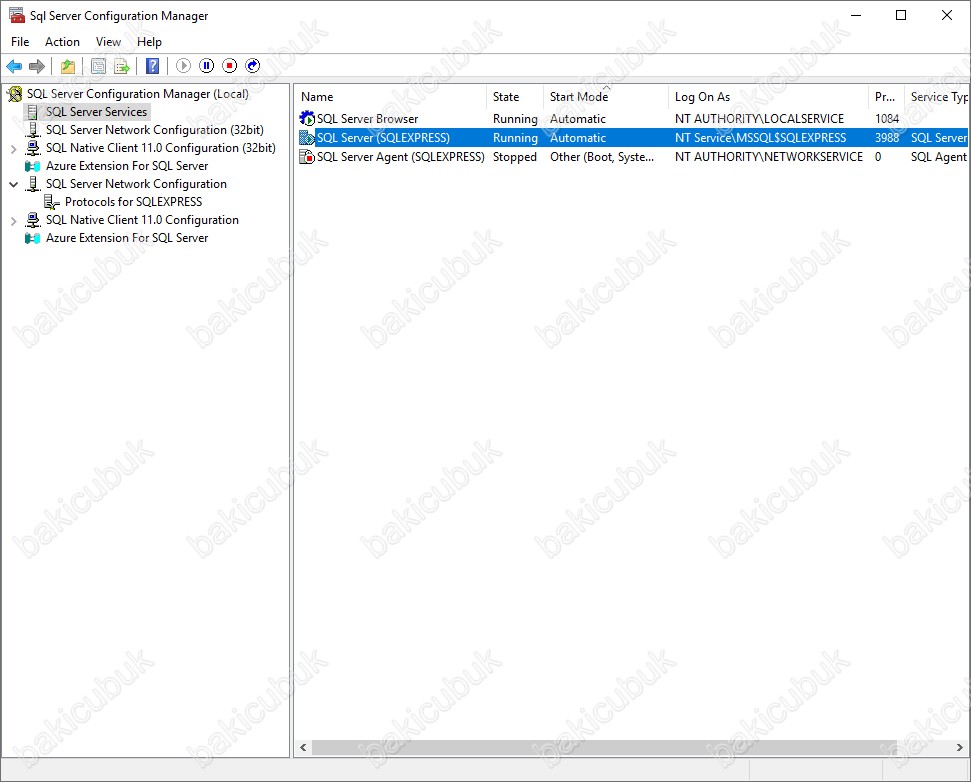Select the SQL Server Agent (SQLEXPRESS) row

coord(632,157)
